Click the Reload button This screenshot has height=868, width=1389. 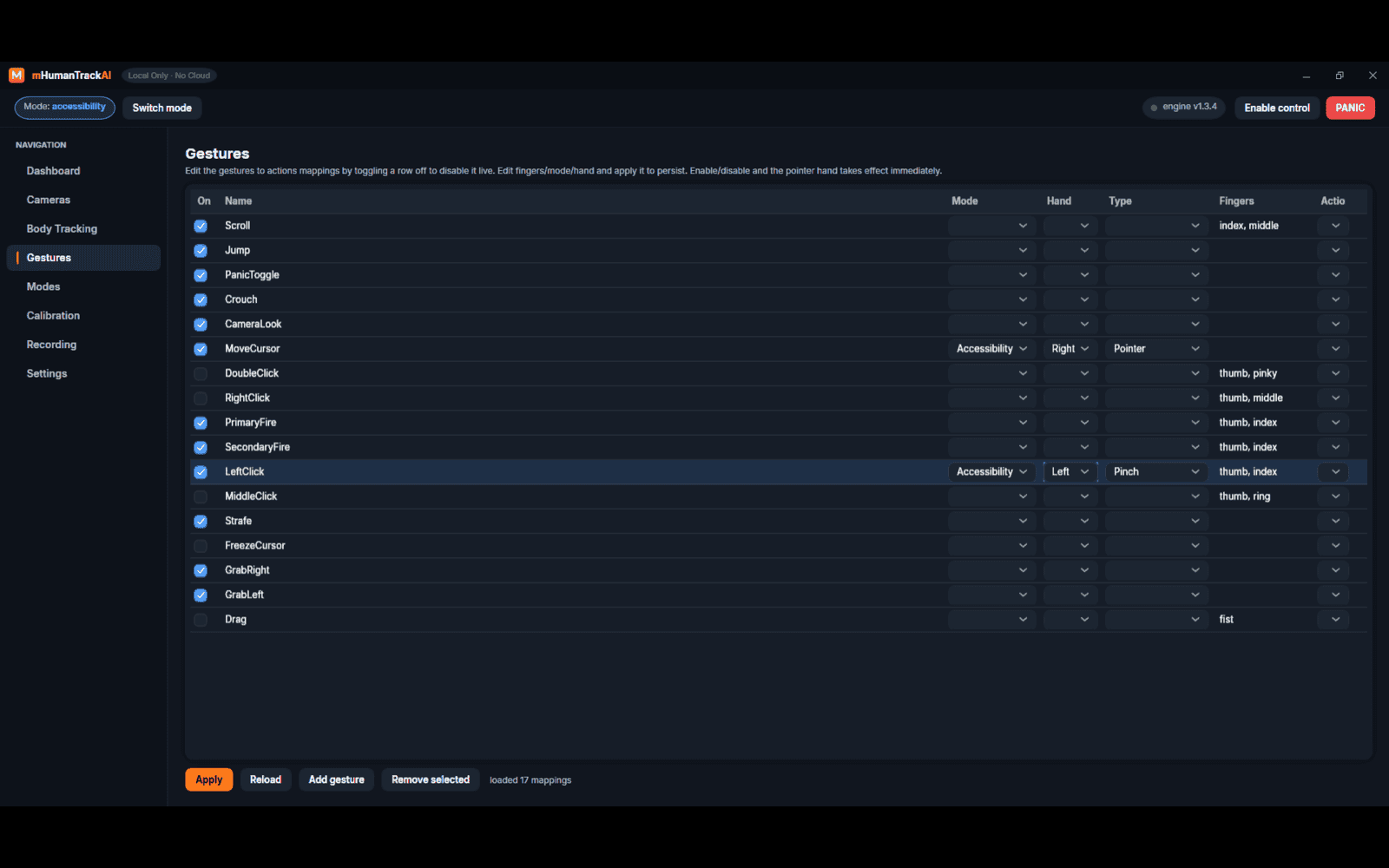[x=266, y=779]
